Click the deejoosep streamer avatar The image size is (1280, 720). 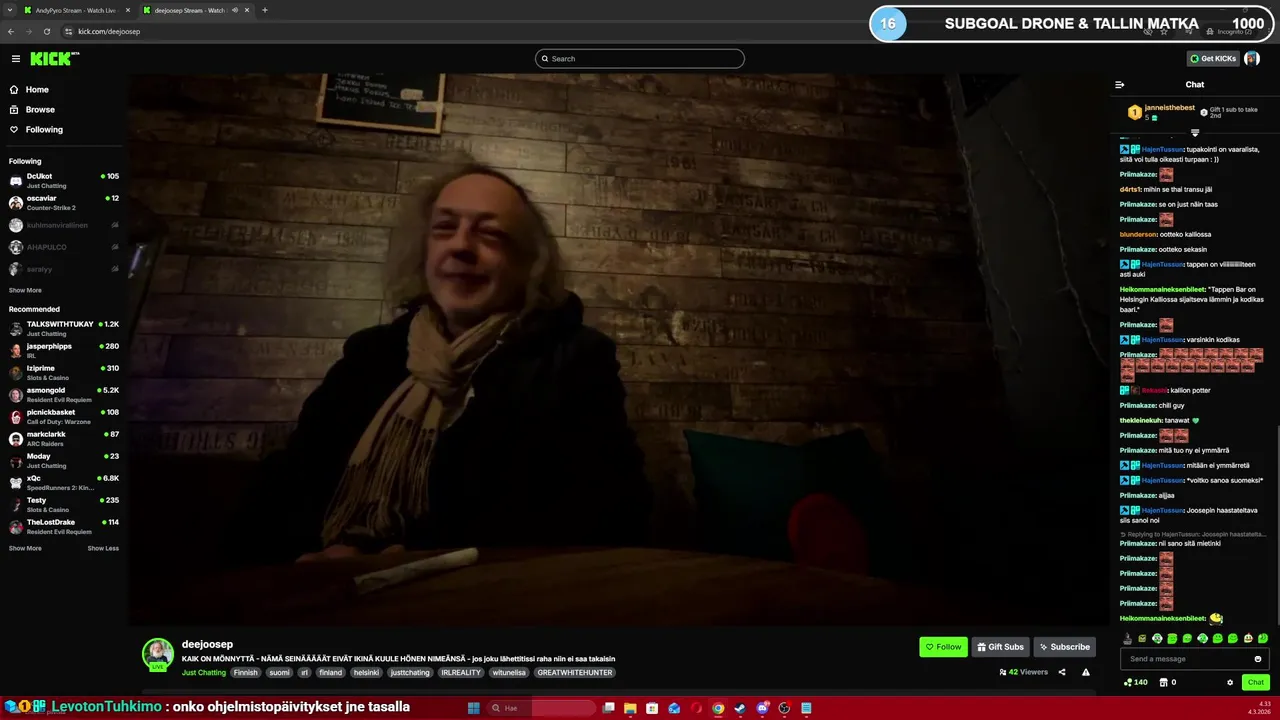pos(158,654)
